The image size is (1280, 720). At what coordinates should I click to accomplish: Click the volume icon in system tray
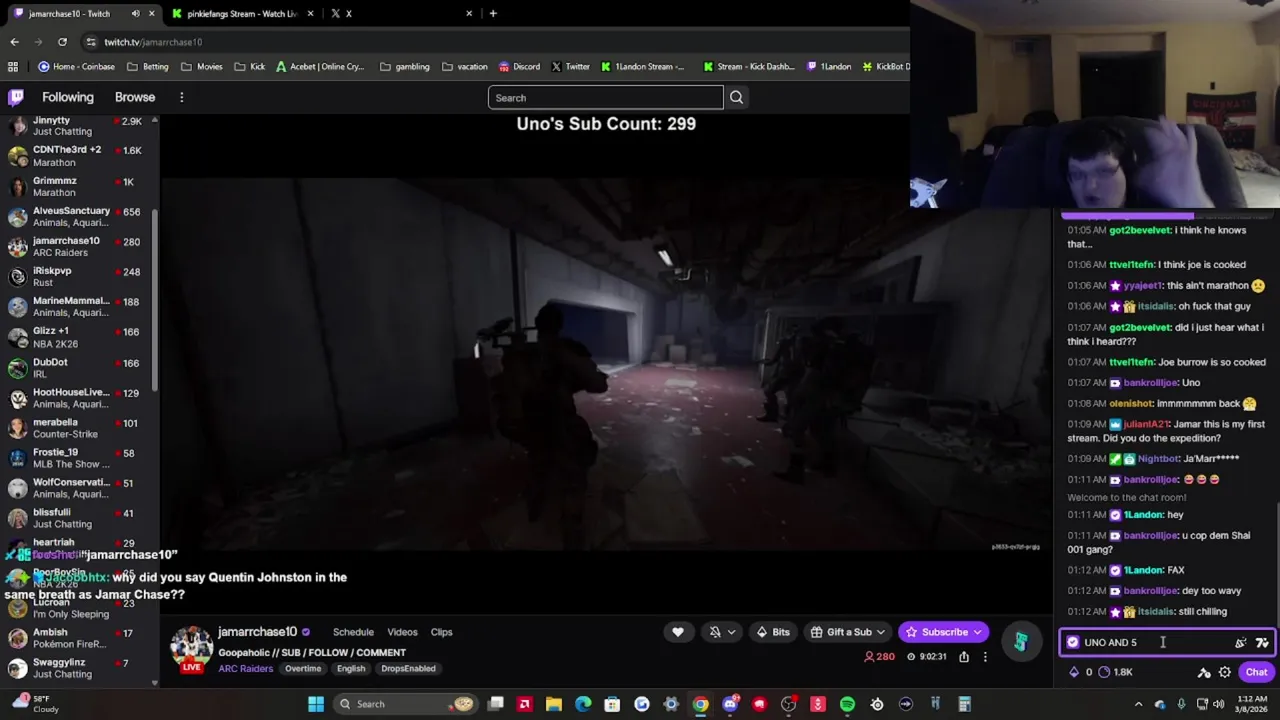(1218, 704)
